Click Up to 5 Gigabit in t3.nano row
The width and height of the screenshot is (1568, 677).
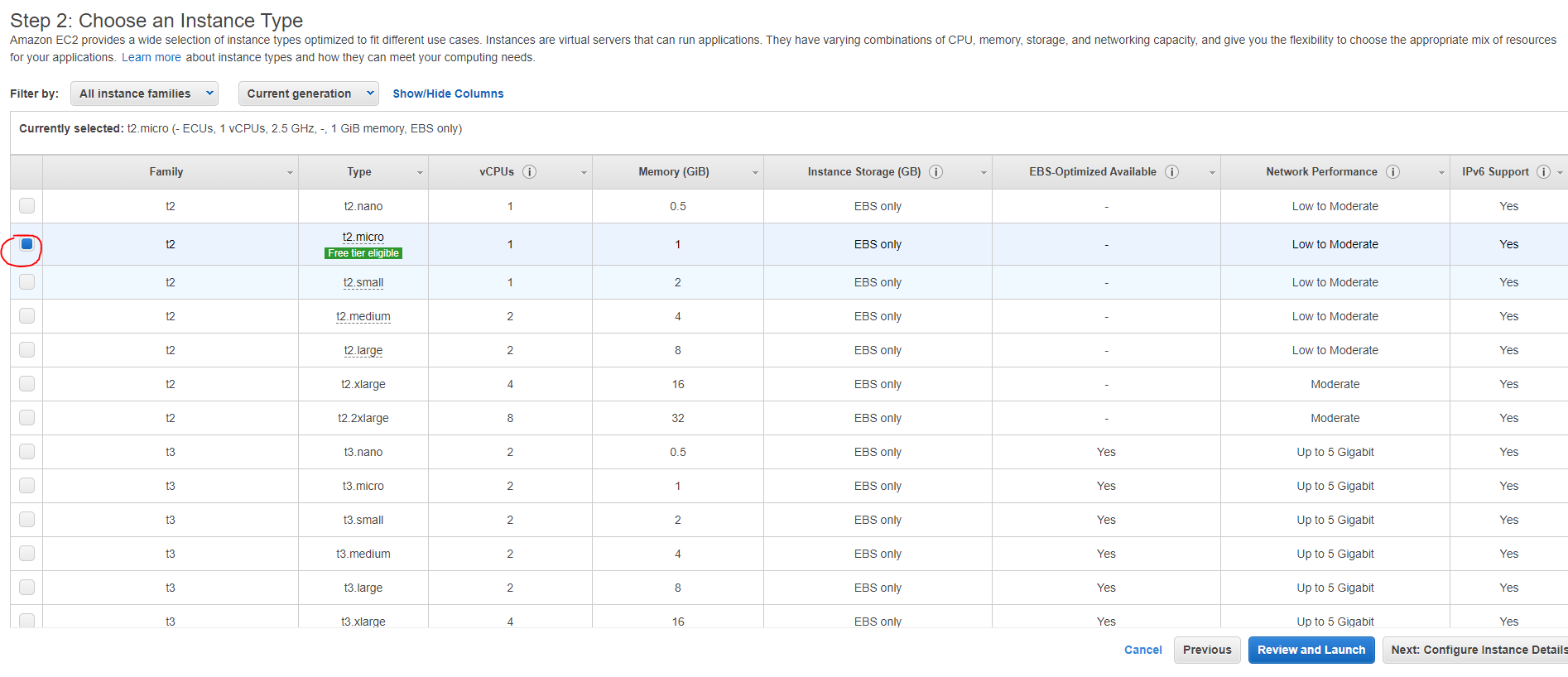pyautogui.click(x=1335, y=452)
